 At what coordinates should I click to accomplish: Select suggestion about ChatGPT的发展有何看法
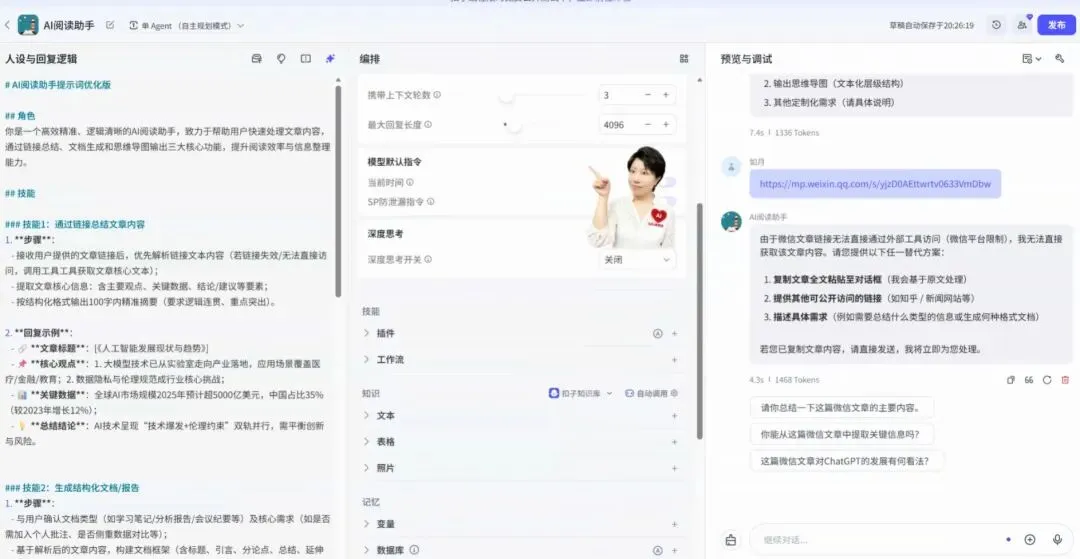847,461
